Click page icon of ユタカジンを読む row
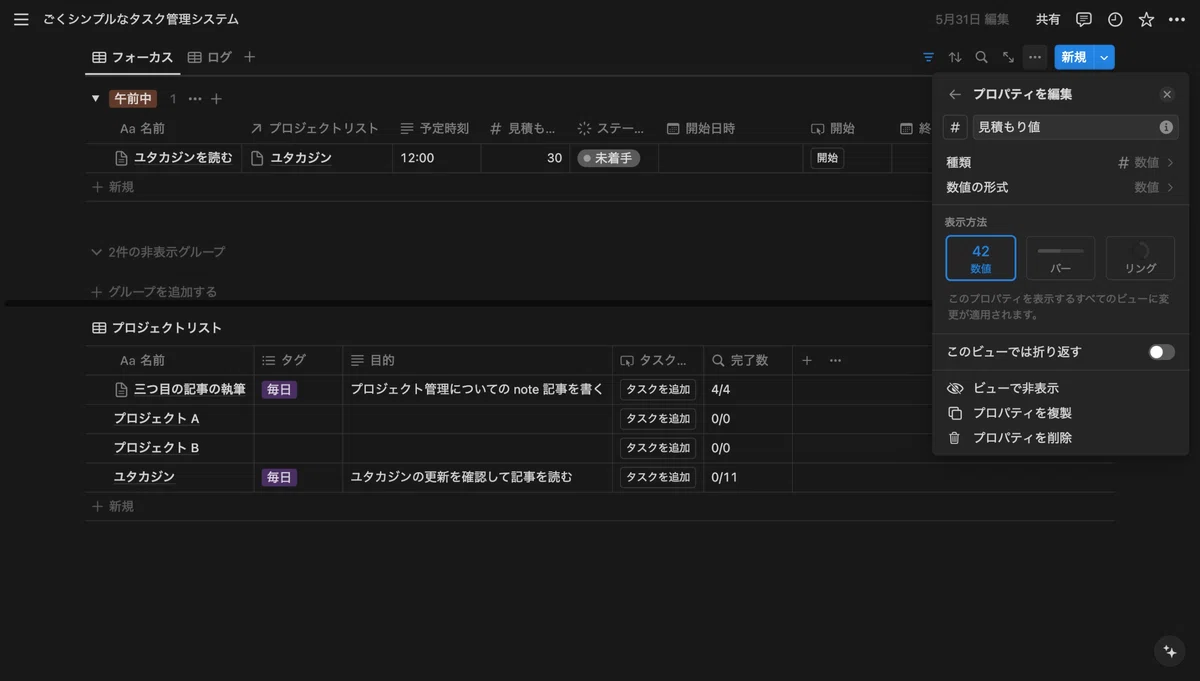Viewport: 1200px width, 681px height. click(122, 158)
